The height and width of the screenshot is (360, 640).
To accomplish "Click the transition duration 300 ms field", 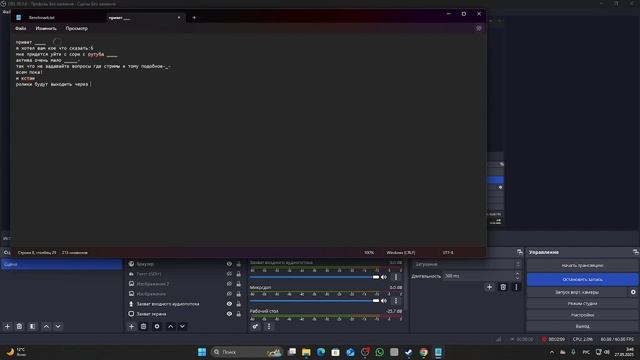I will pos(478,276).
